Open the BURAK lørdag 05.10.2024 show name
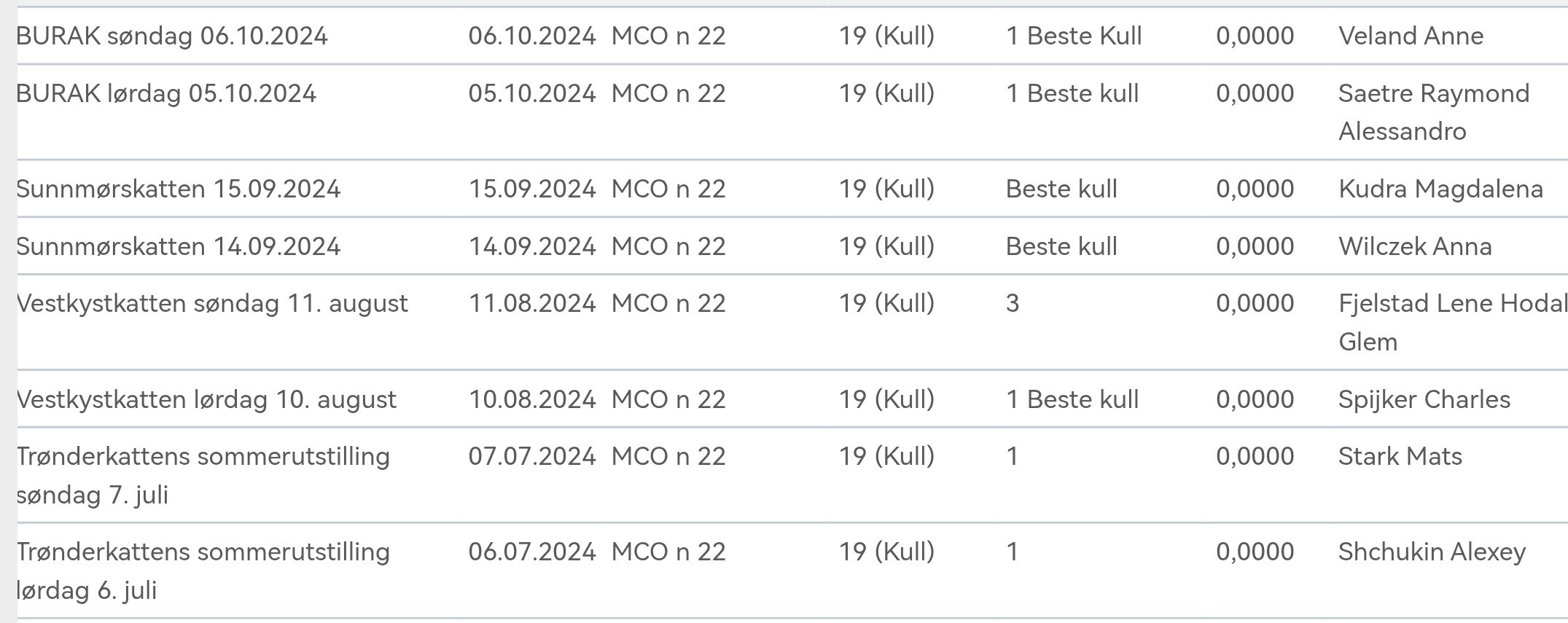Image resolution: width=1568 pixels, height=623 pixels. coord(166,93)
